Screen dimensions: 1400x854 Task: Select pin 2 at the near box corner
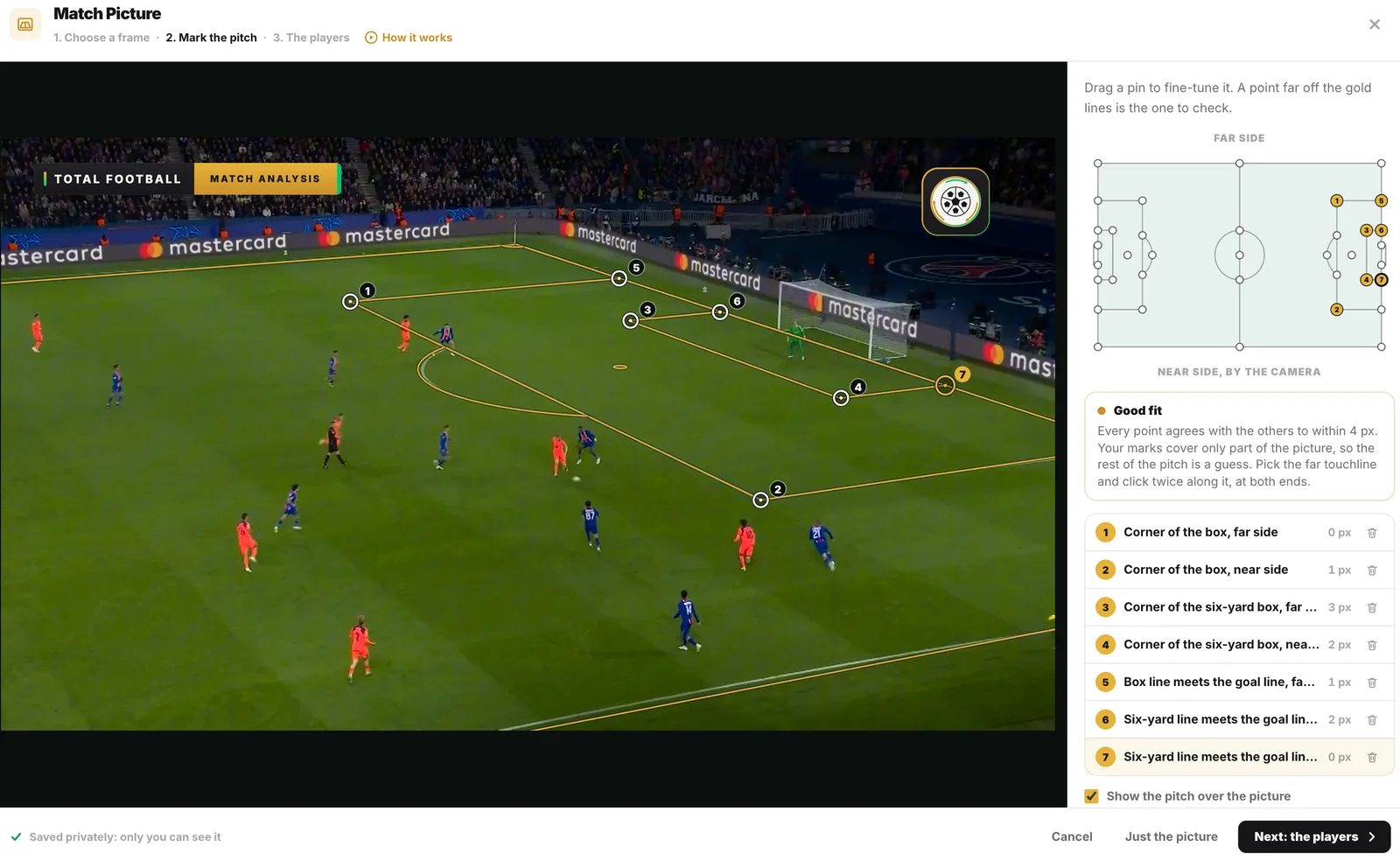(760, 500)
